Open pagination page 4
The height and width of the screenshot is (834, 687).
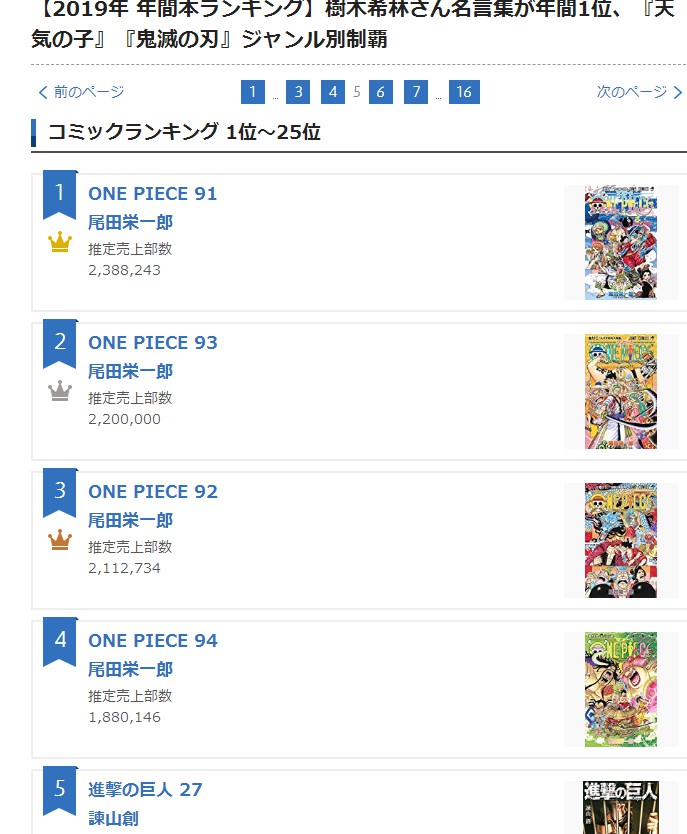[333, 92]
